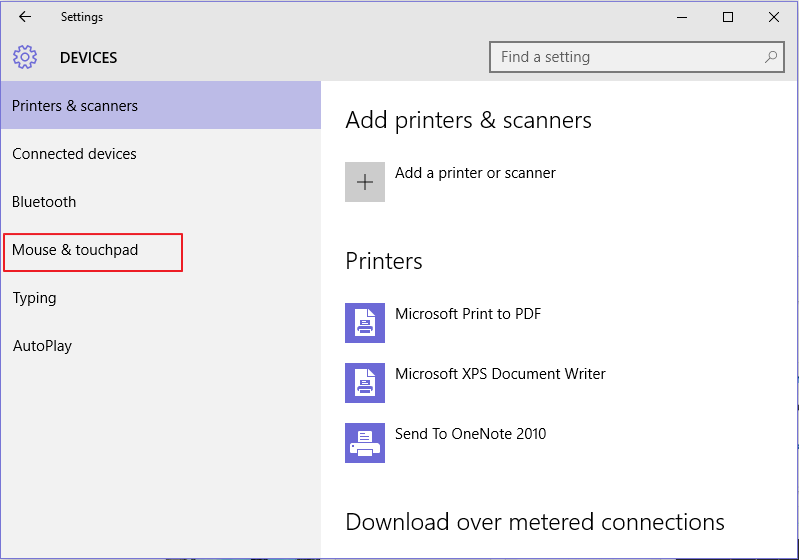This screenshot has height=560, width=799.
Task: Click the plus icon to add a printer
Action: point(365,182)
